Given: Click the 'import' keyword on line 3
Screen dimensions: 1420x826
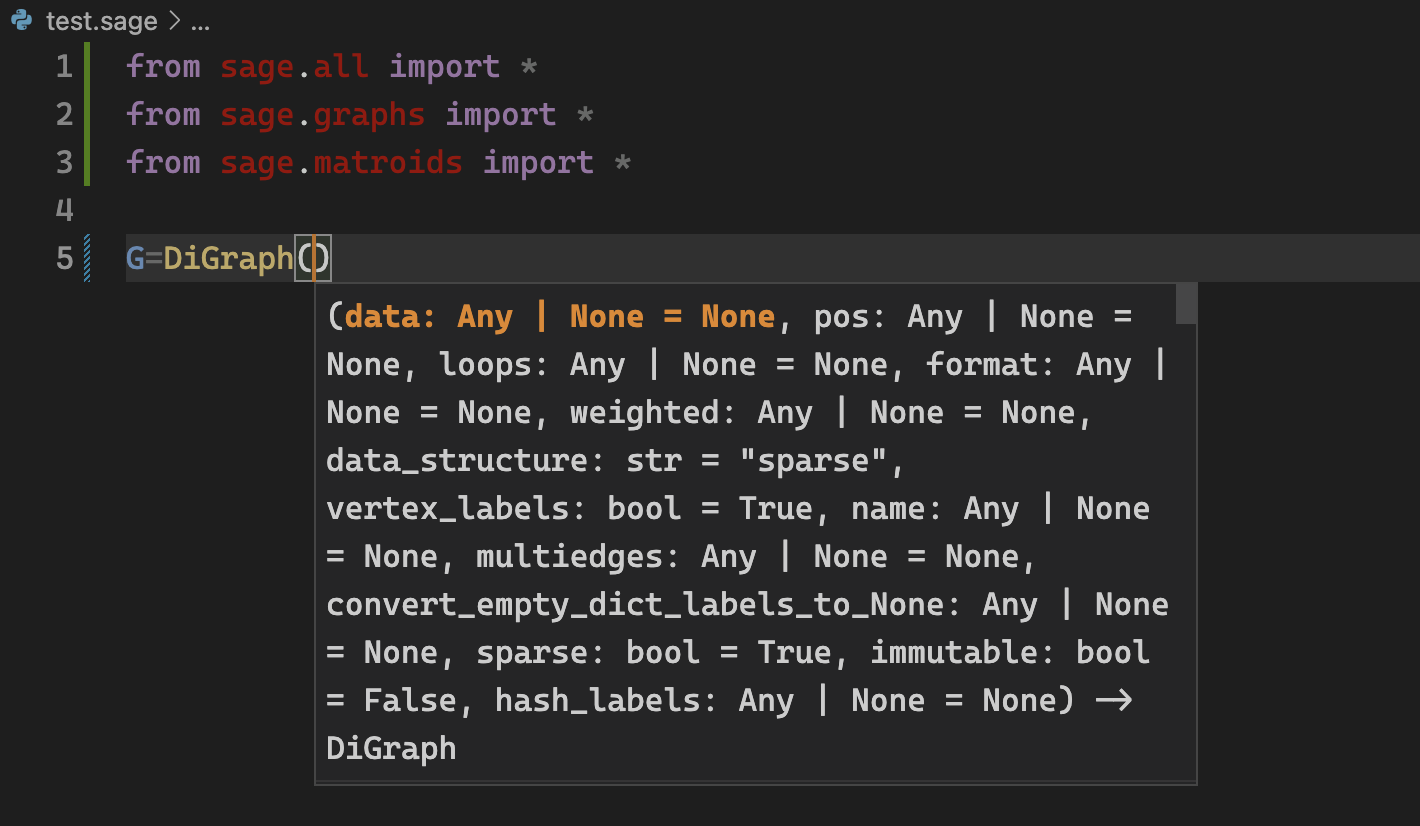Looking at the screenshot, I should click(538, 163).
